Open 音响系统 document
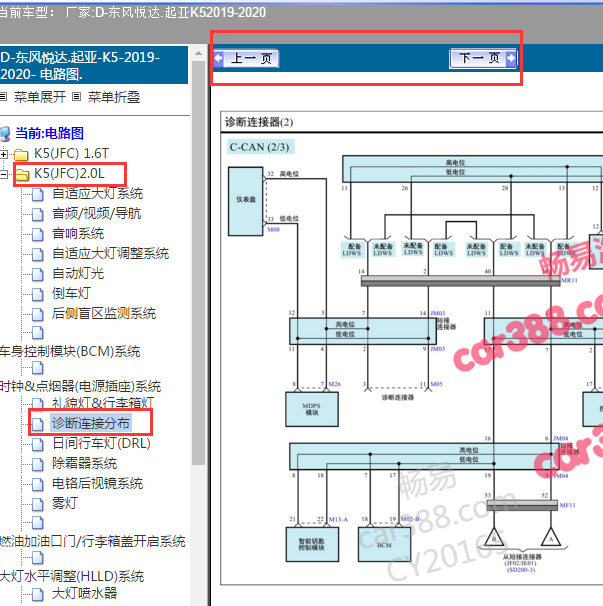Image resolution: width=603 pixels, height=606 pixels. 78,233
